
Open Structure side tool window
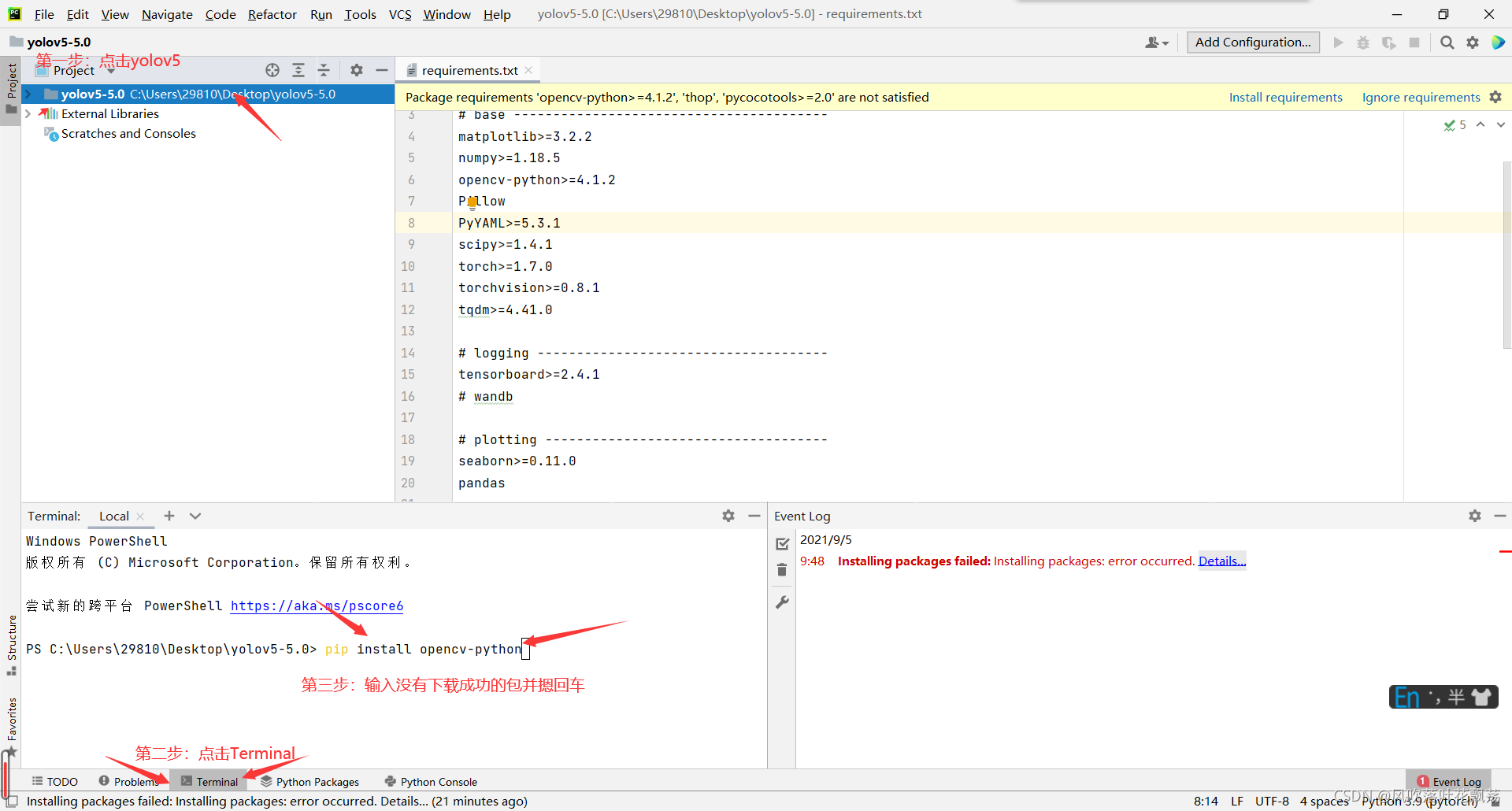pyautogui.click(x=12, y=644)
